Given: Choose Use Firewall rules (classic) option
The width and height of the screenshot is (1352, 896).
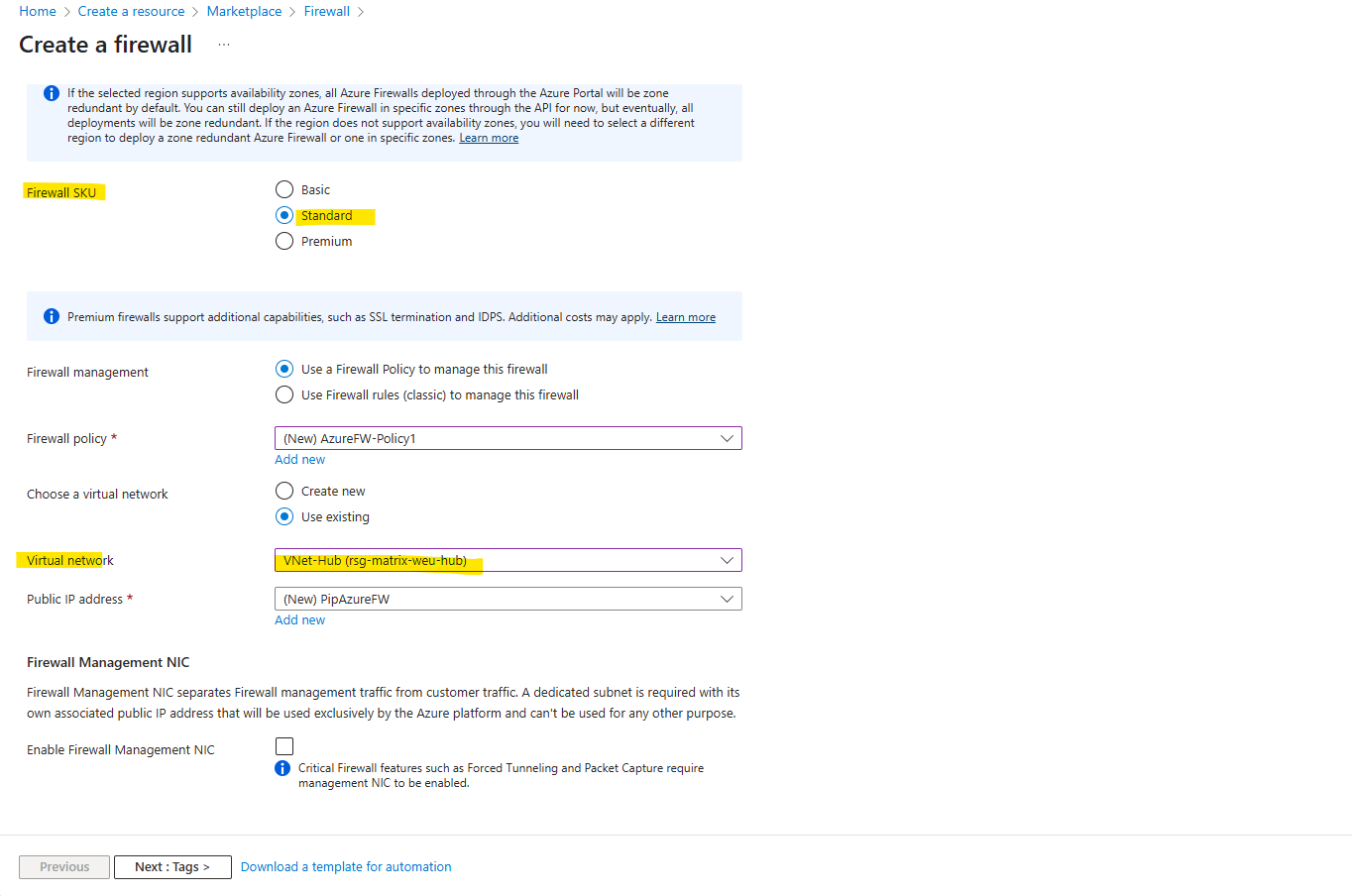Looking at the screenshot, I should 284,394.
